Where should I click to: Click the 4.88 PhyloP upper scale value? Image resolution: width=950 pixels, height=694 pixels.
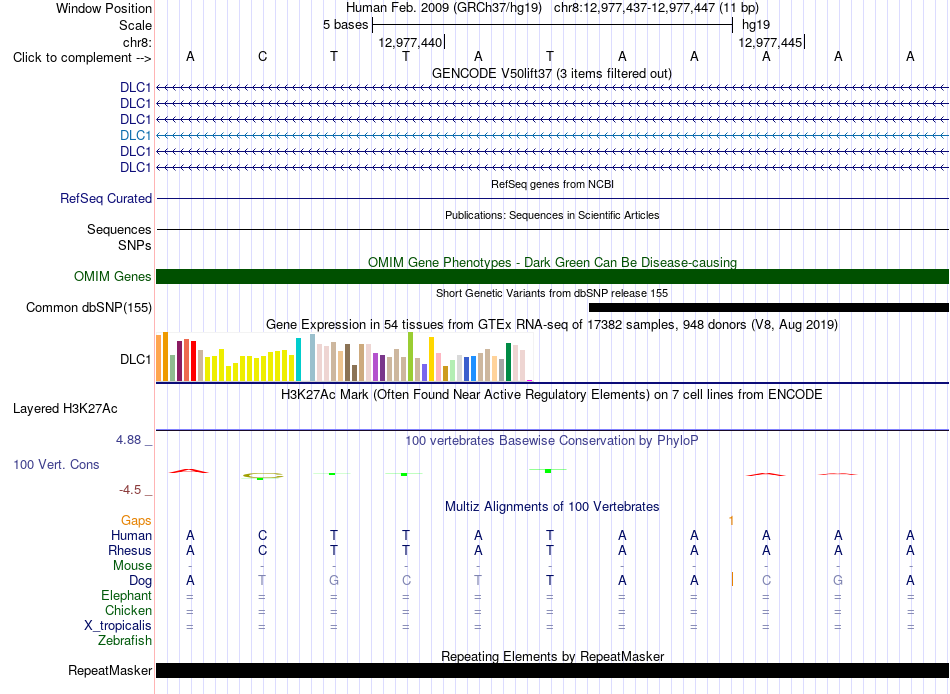coord(128,439)
